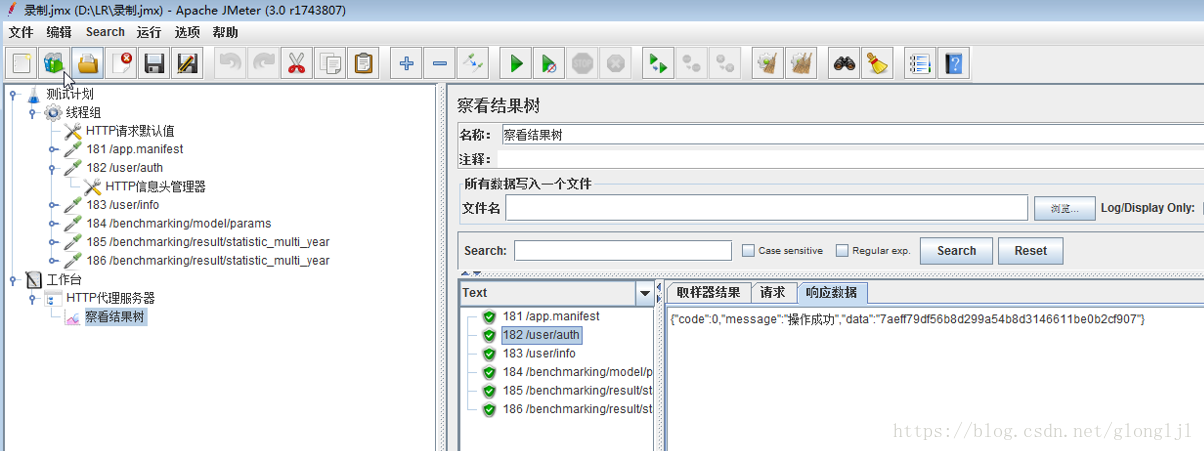Click the Search button

(956, 251)
